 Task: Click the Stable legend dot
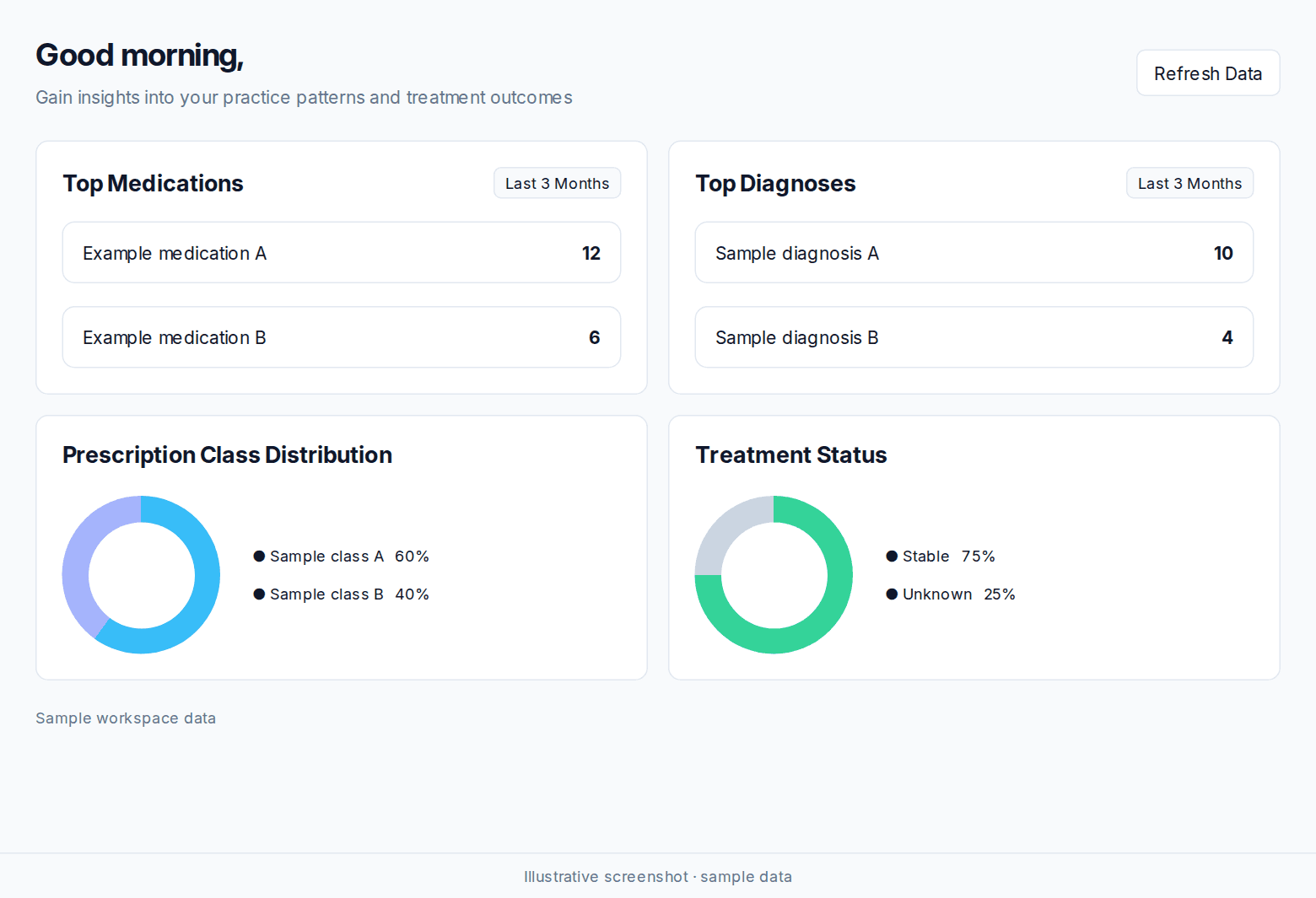892,557
